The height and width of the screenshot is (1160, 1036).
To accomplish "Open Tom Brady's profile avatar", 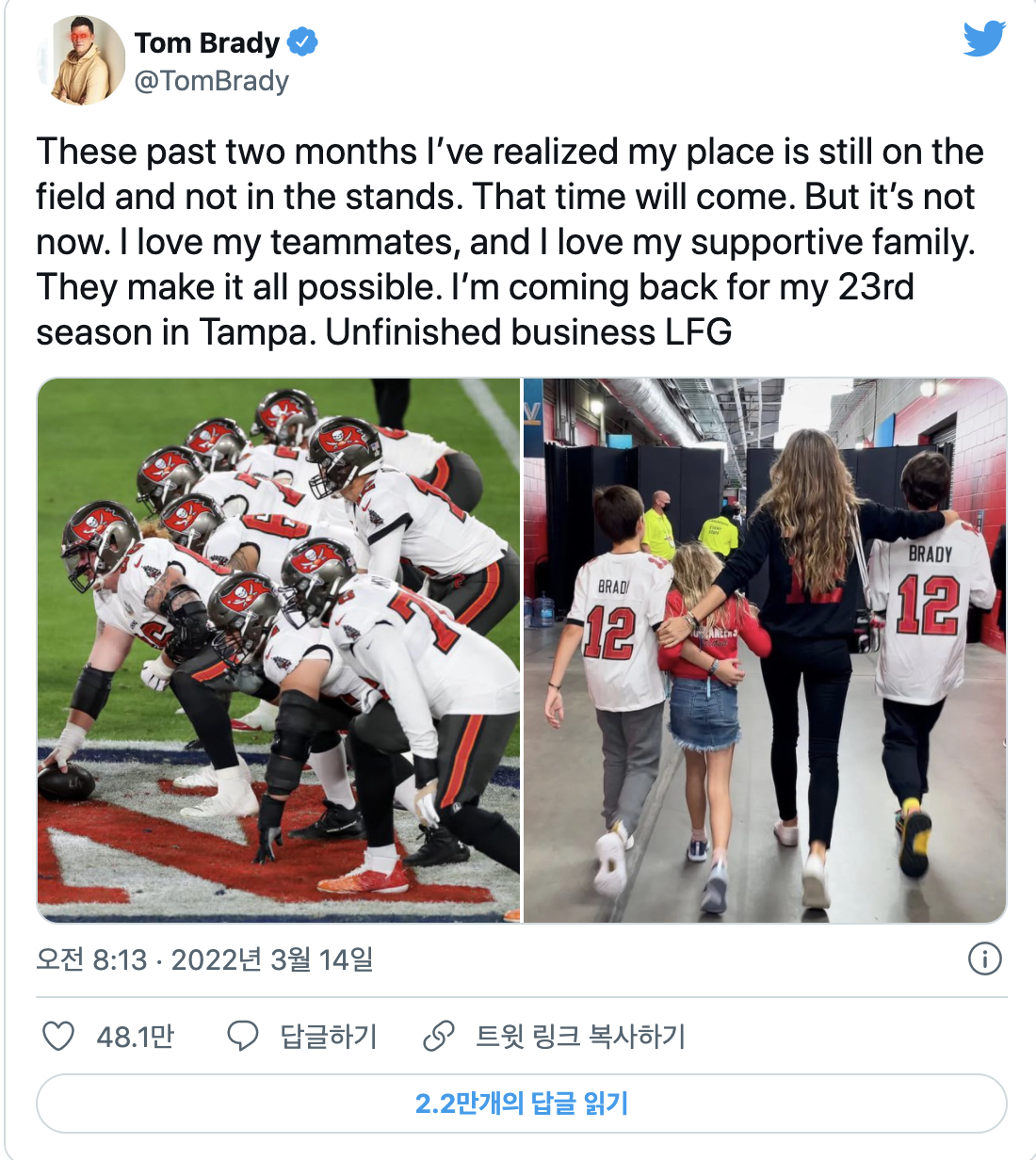I will coord(81,60).
